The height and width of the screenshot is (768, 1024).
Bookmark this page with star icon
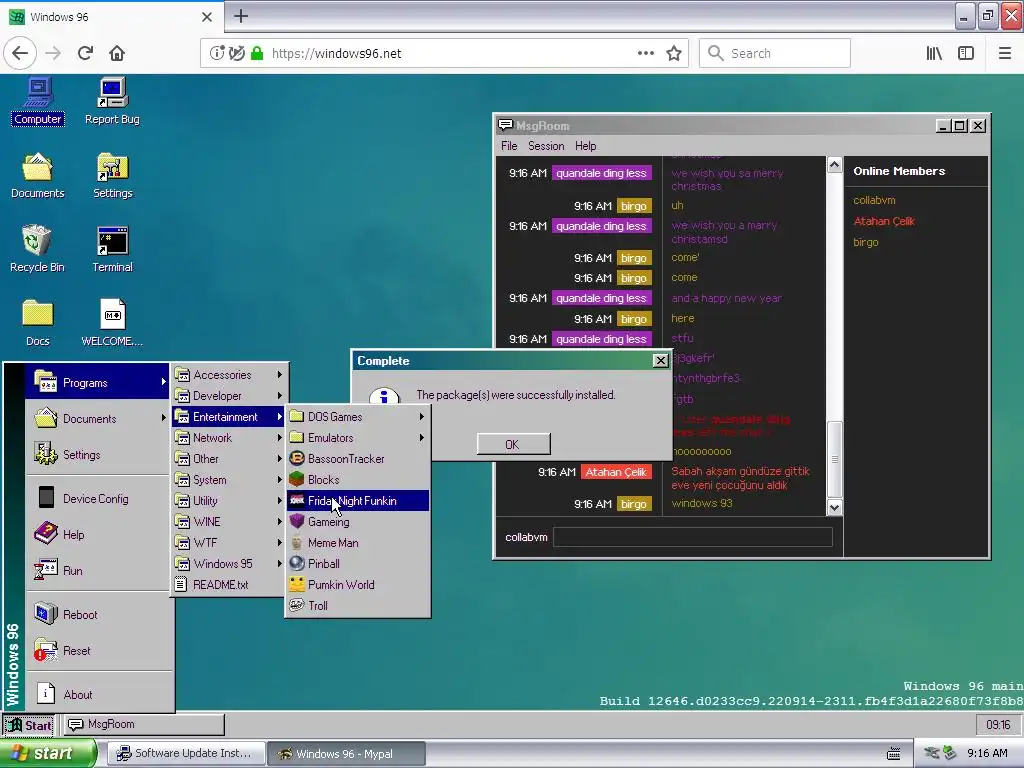674,53
